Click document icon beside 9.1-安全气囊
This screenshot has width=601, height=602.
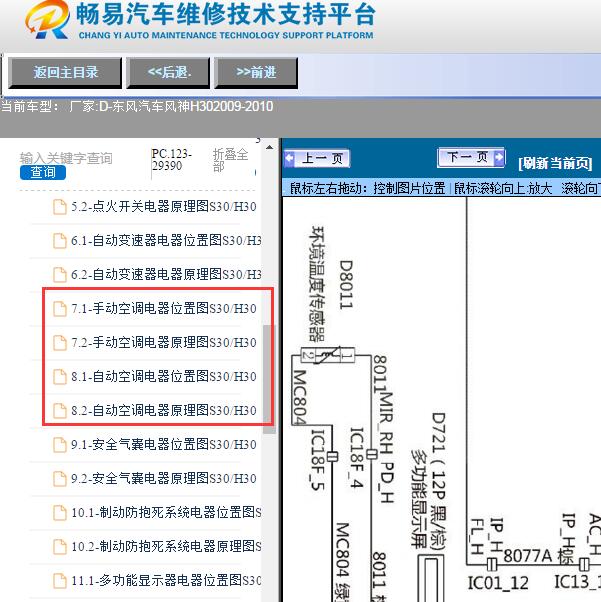[60, 445]
